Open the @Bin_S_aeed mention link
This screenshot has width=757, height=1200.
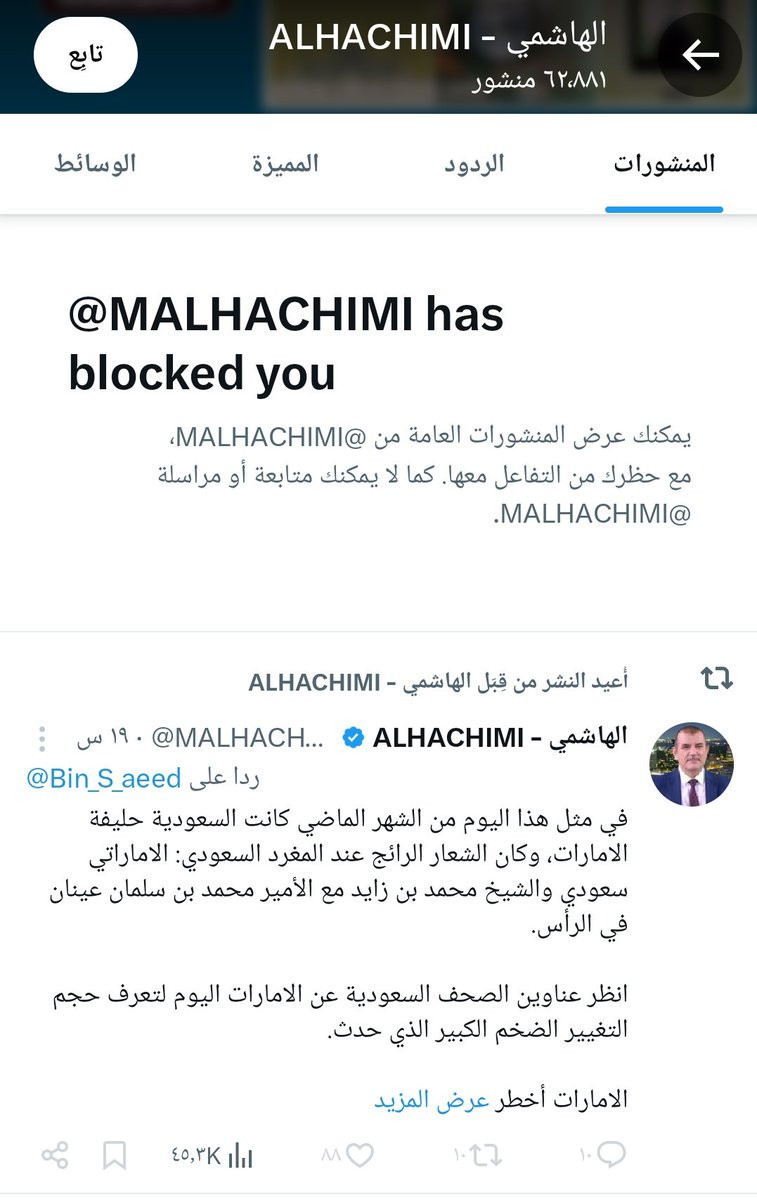click(103, 777)
